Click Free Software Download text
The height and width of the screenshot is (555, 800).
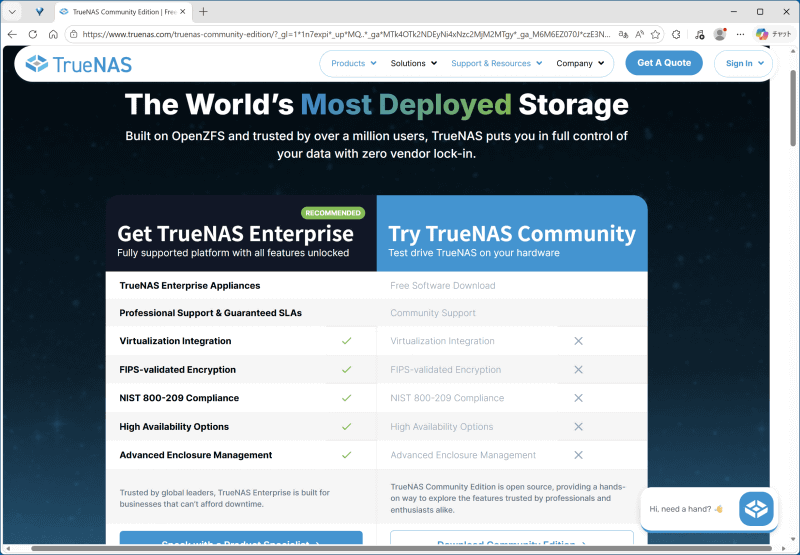[442, 286]
